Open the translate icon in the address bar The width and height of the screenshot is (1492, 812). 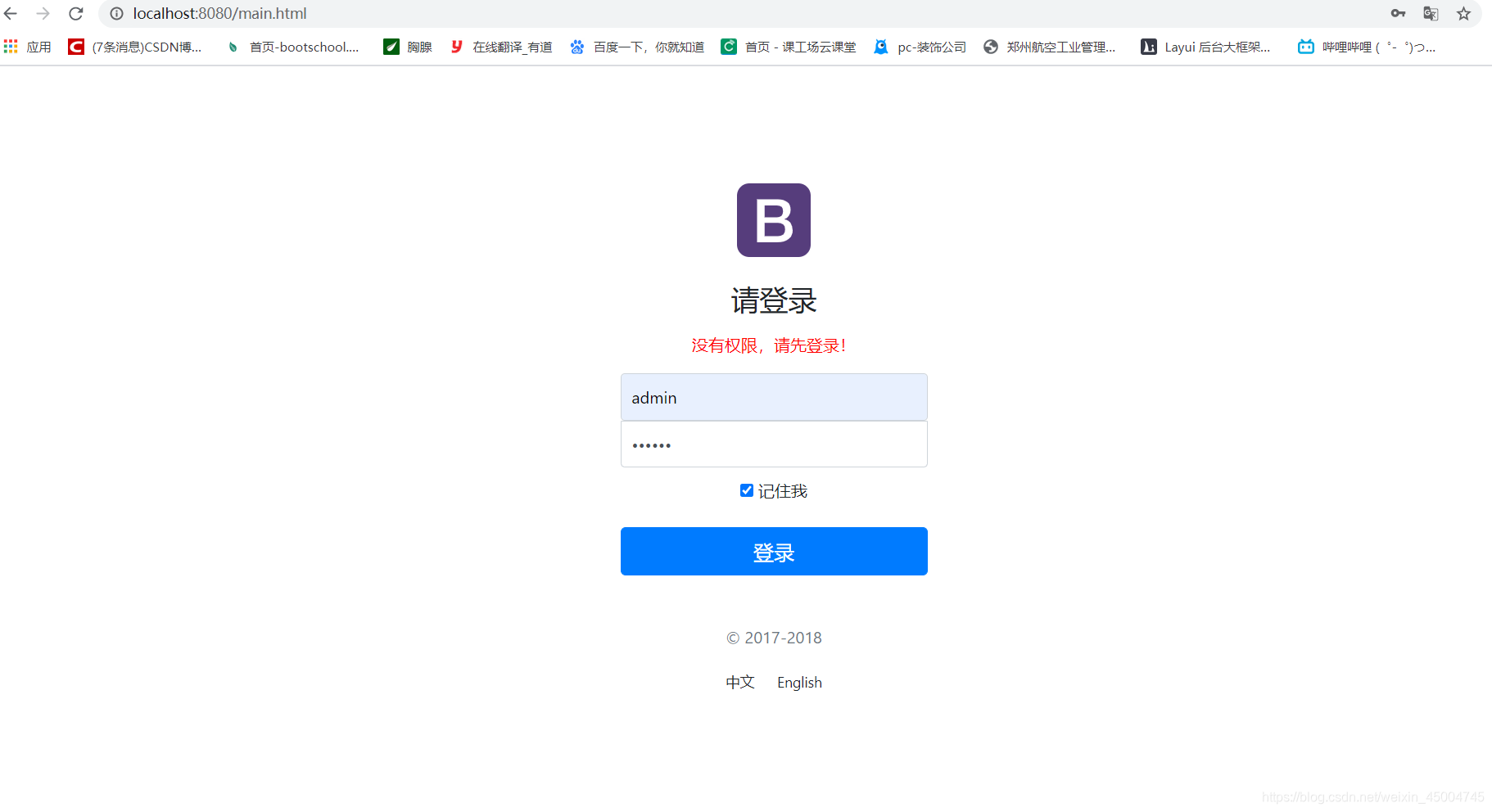[x=1431, y=13]
